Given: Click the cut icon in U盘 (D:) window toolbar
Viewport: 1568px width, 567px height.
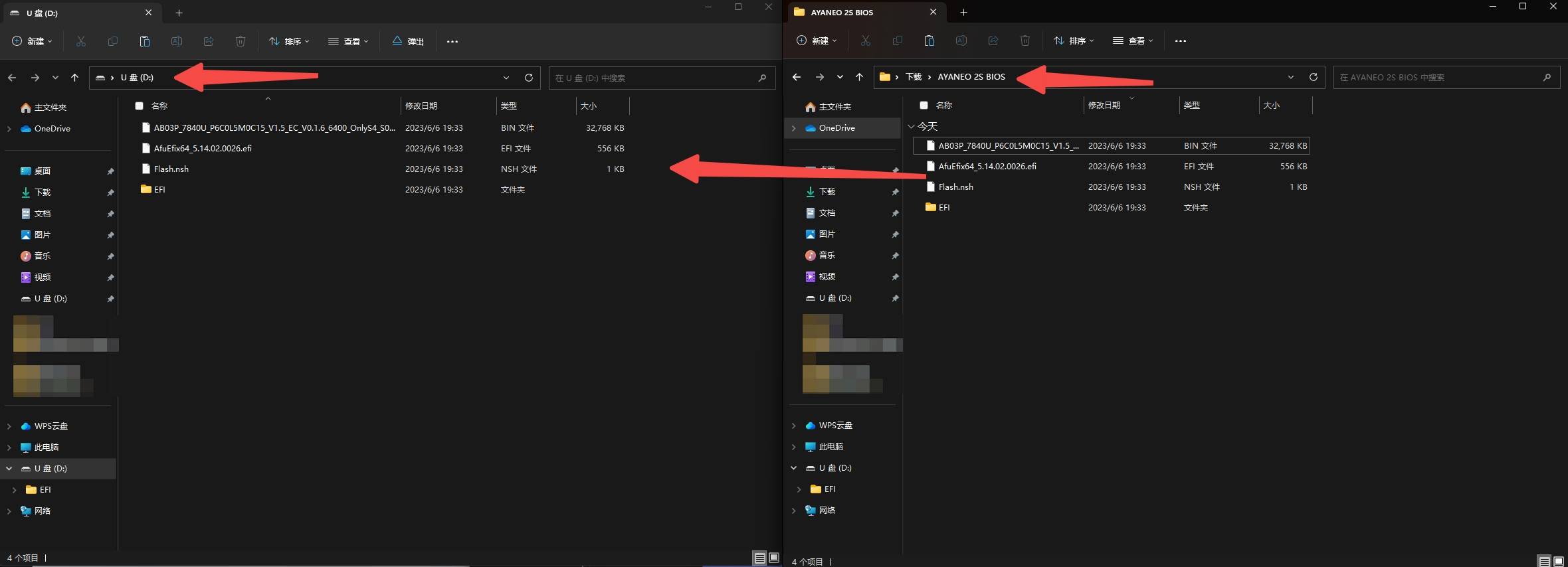Looking at the screenshot, I should coord(81,41).
